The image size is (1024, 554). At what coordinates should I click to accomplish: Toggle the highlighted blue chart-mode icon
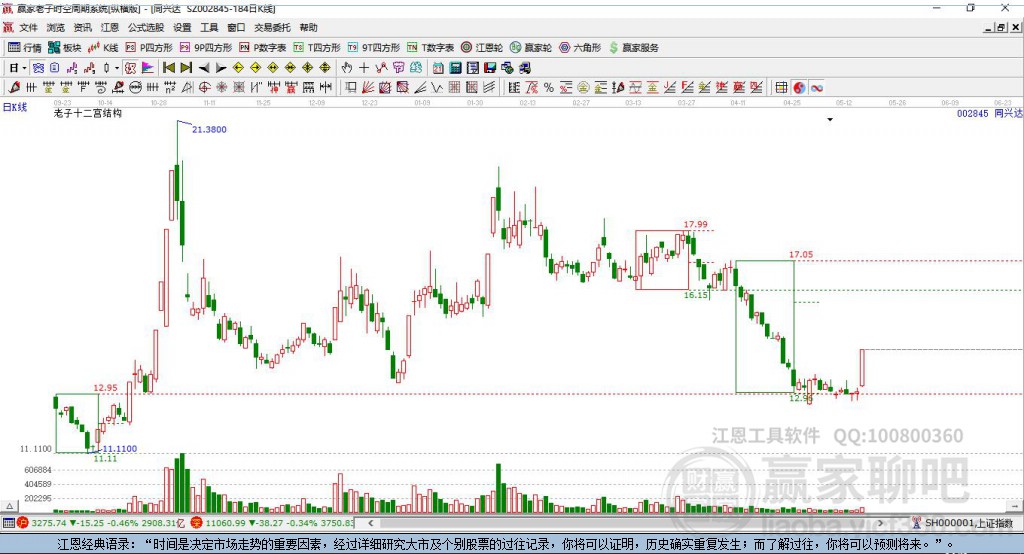click(39, 67)
